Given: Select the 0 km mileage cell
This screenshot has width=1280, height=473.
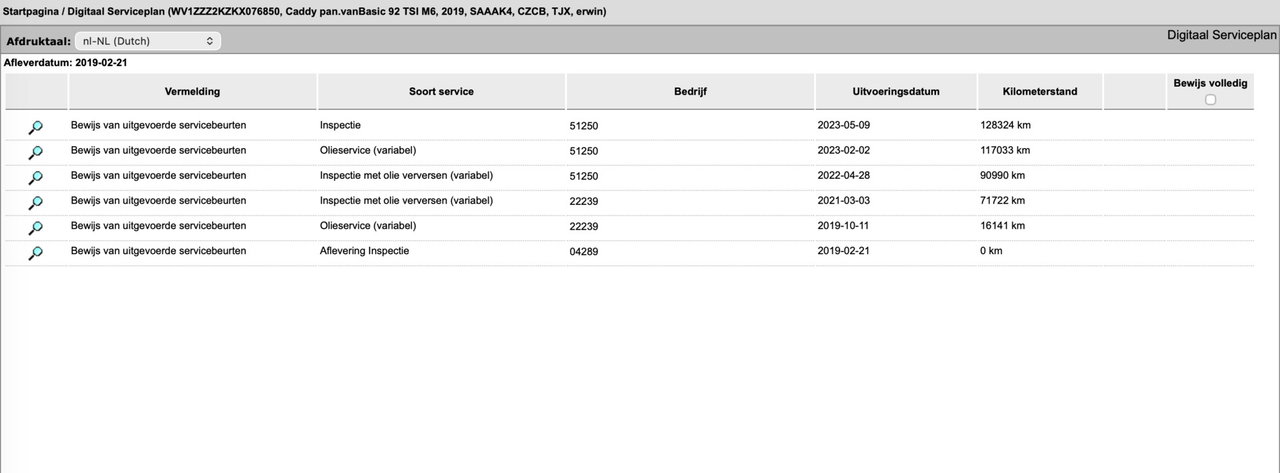Looking at the screenshot, I should [990, 252].
